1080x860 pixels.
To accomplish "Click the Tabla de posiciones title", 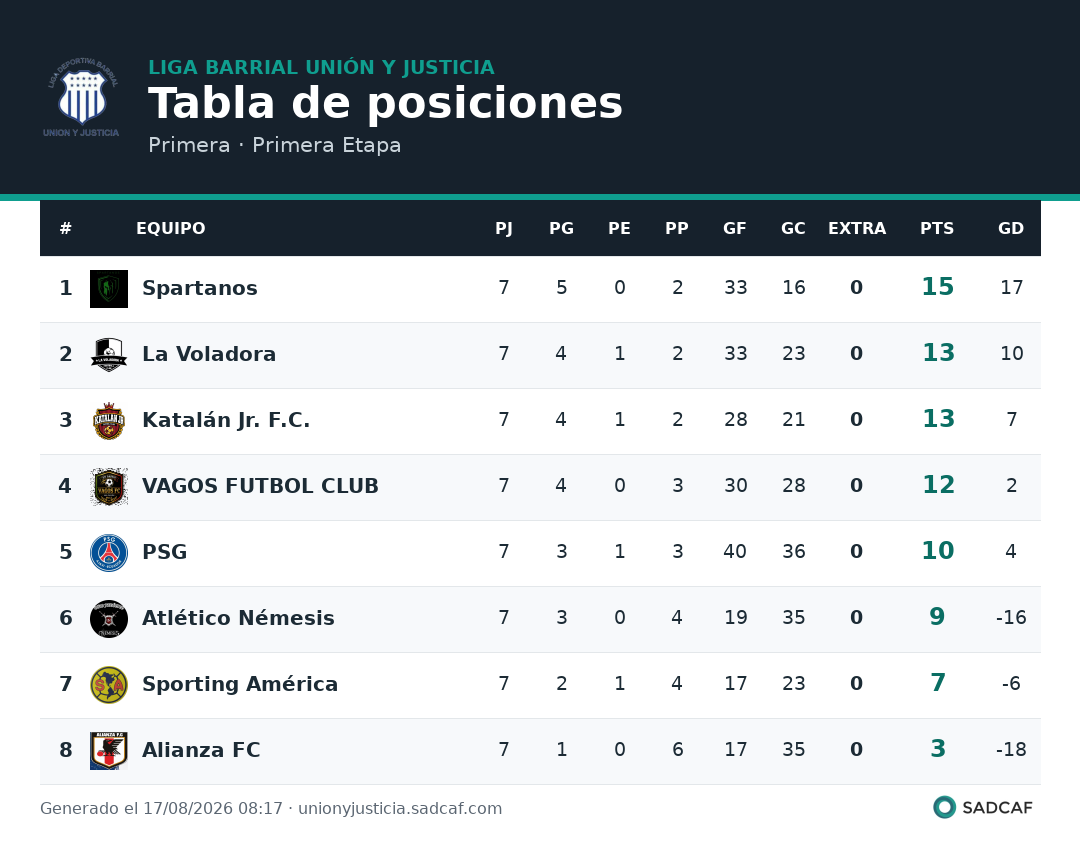I will [385, 103].
